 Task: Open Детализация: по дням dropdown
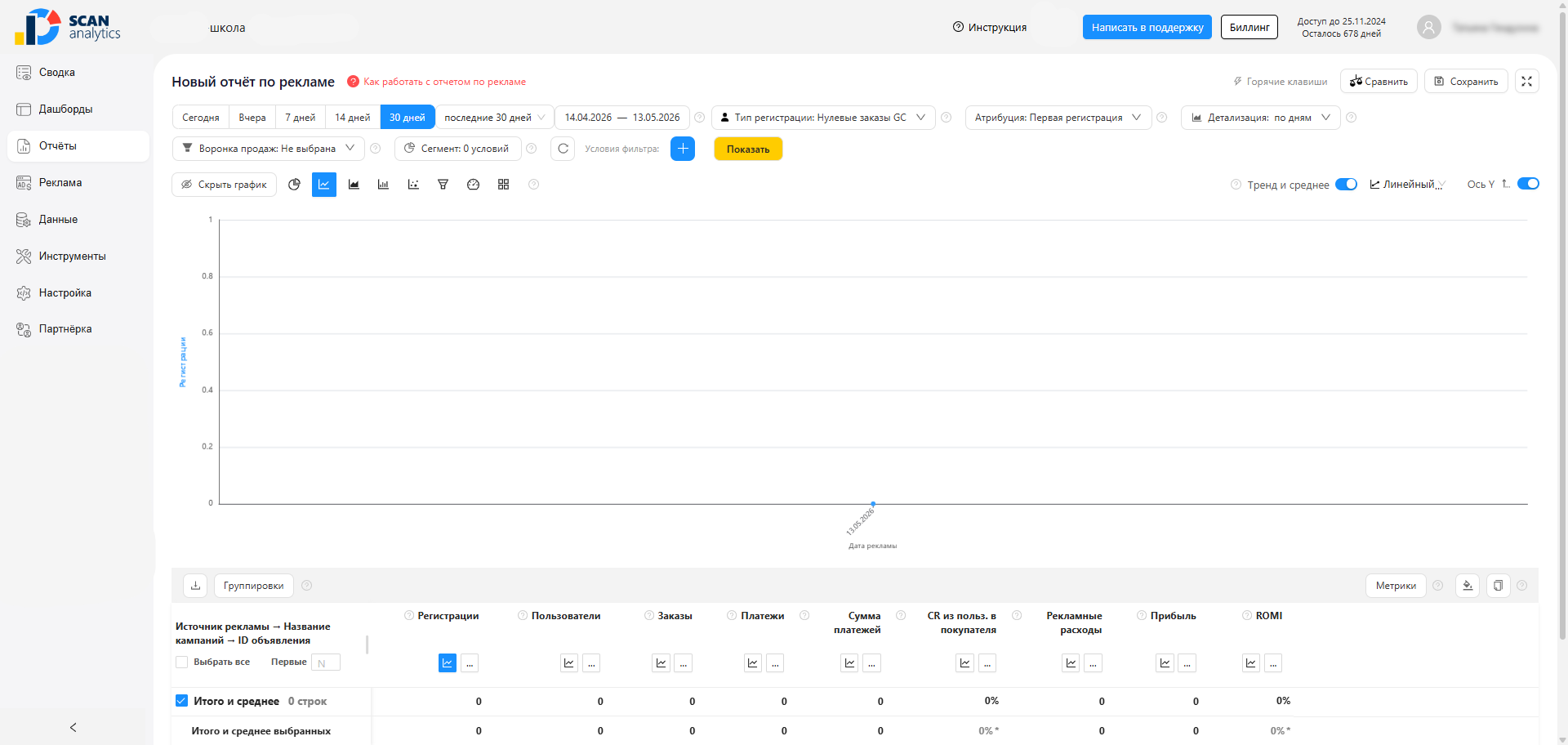[x=1261, y=118]
